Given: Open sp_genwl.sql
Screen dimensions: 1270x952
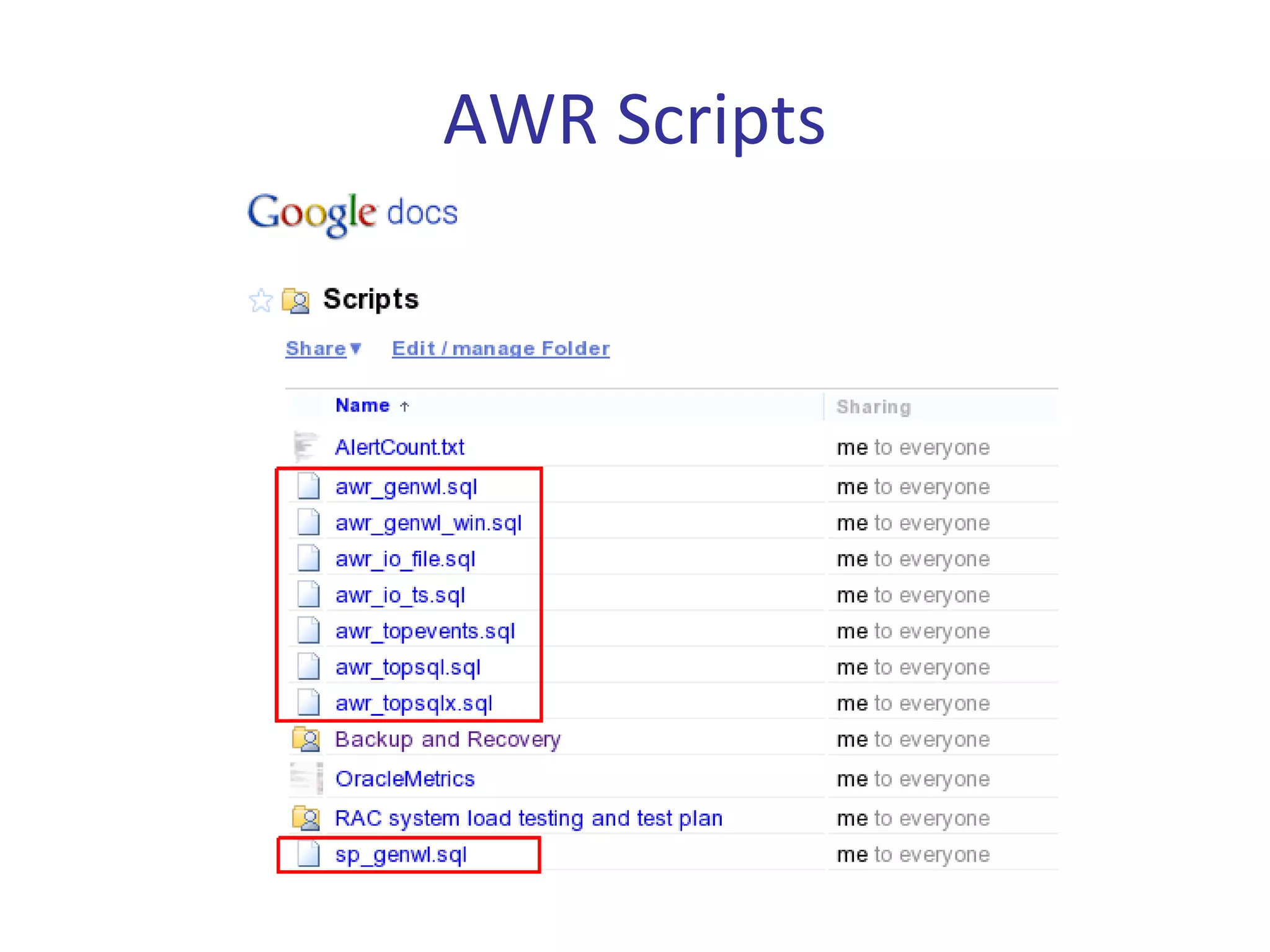Looking at the screenshot, I should pyautogui.click(x=401, y=855).
